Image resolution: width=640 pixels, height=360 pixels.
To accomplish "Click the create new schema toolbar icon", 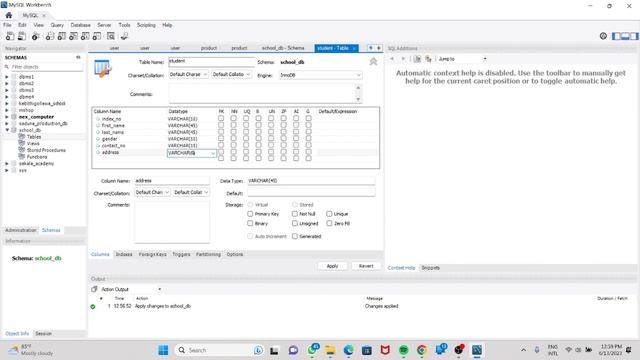I will click(50, 36).
